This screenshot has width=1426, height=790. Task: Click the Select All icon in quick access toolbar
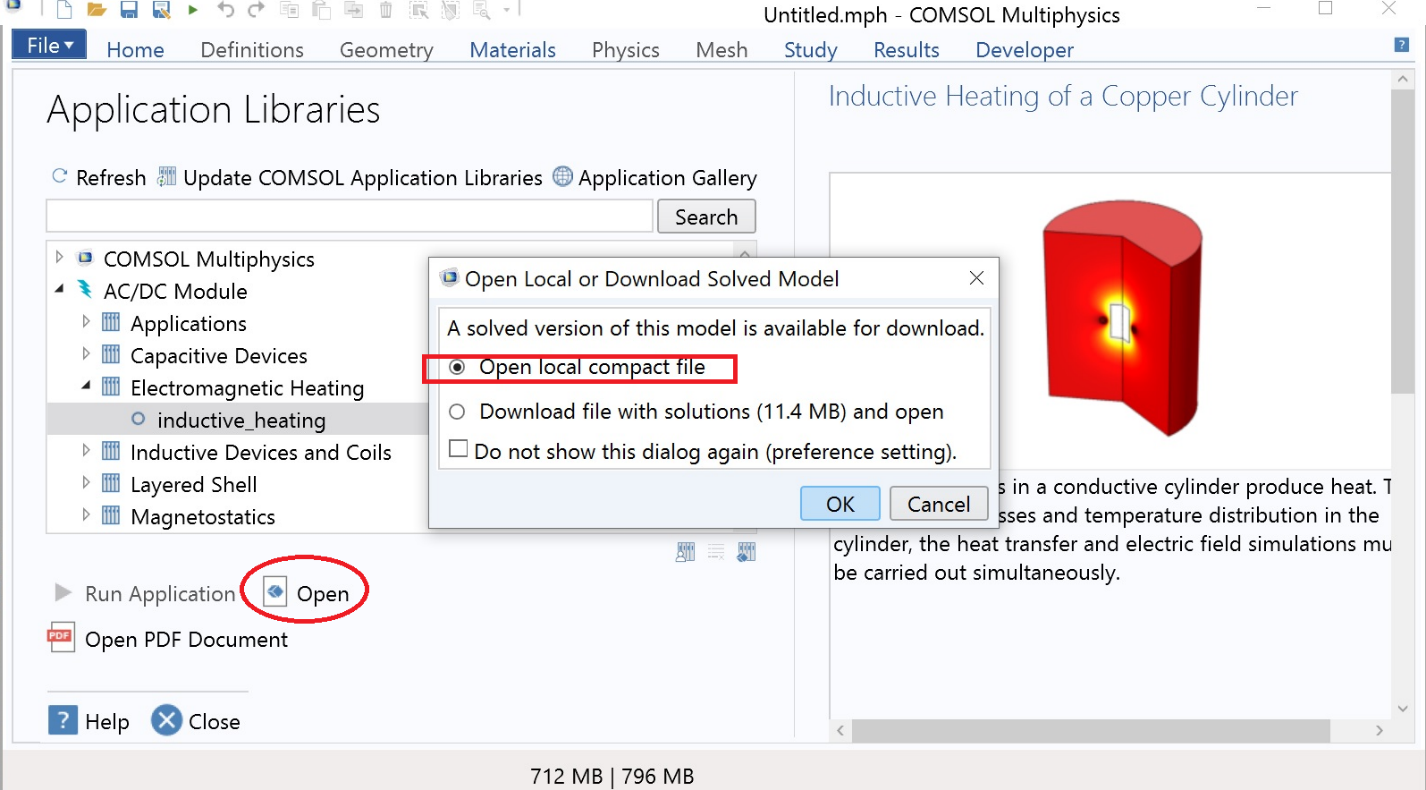coord(419,11)
